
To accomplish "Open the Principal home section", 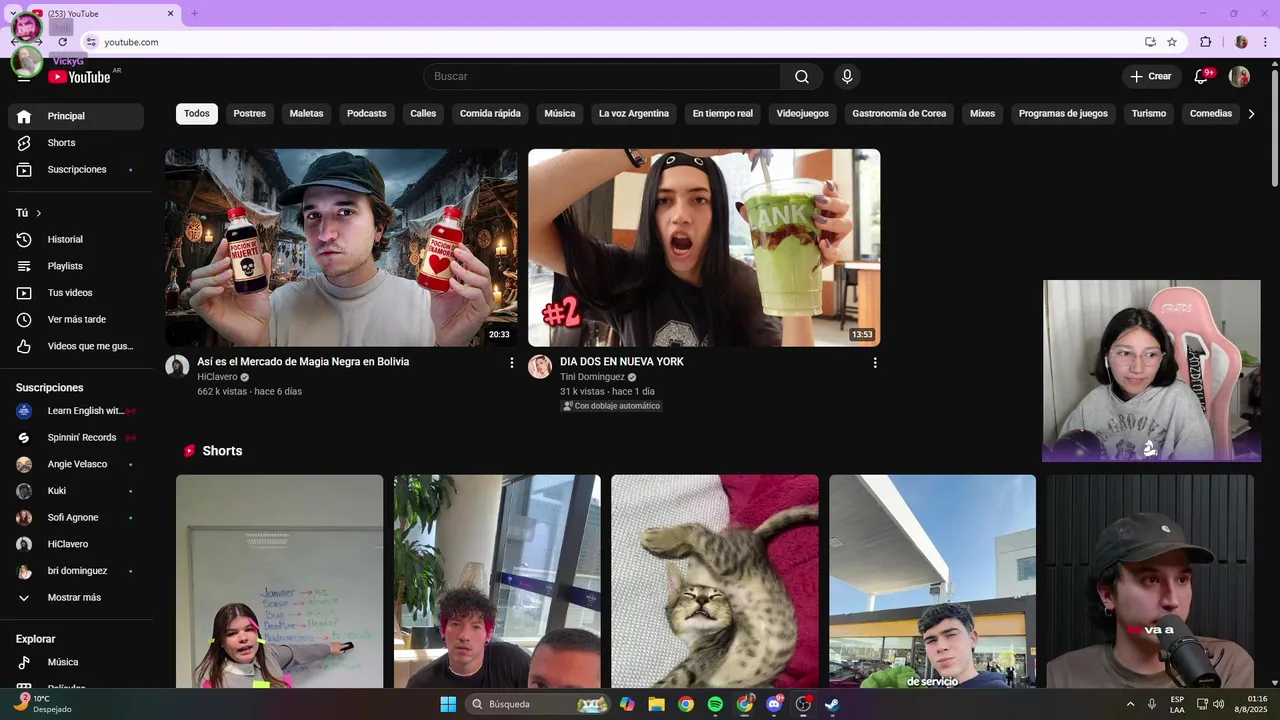I will pos(76,116).
